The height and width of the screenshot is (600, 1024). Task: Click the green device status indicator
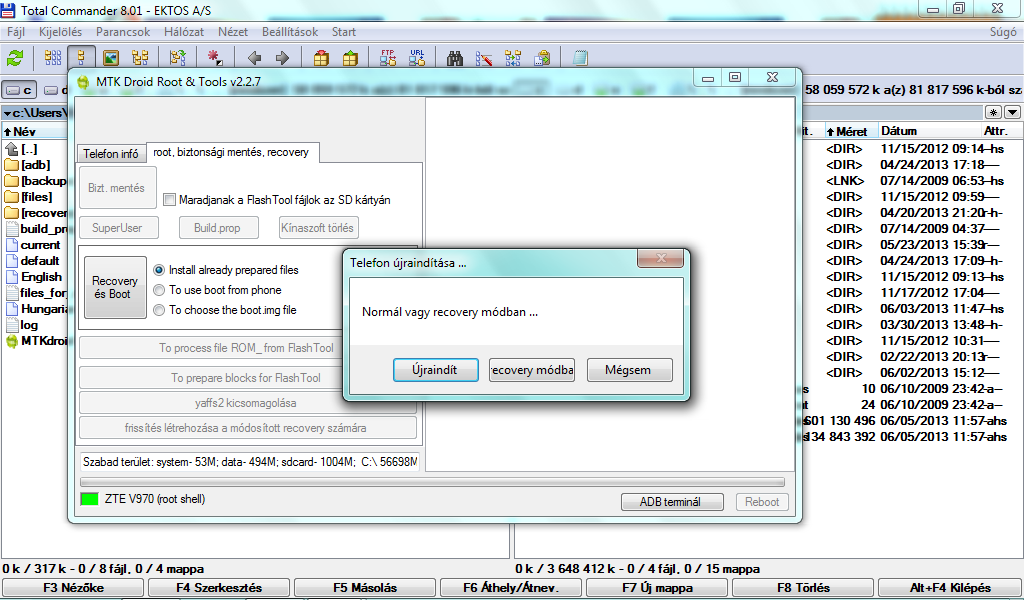(x=89, y=499)
